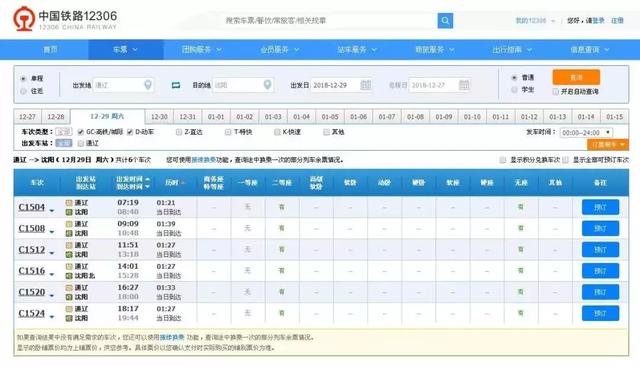Open the return date calendar icon
This screenshot has width=640, height=366.
[464, 85]
